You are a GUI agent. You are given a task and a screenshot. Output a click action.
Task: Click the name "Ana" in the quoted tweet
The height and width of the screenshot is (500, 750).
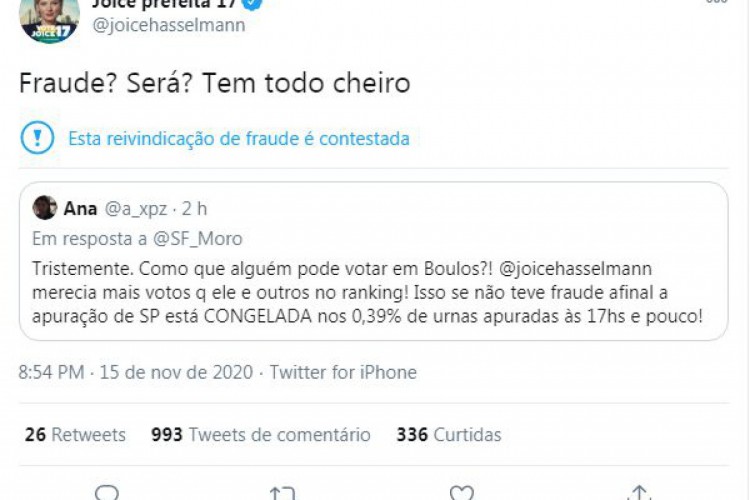(x=80, y=209)
